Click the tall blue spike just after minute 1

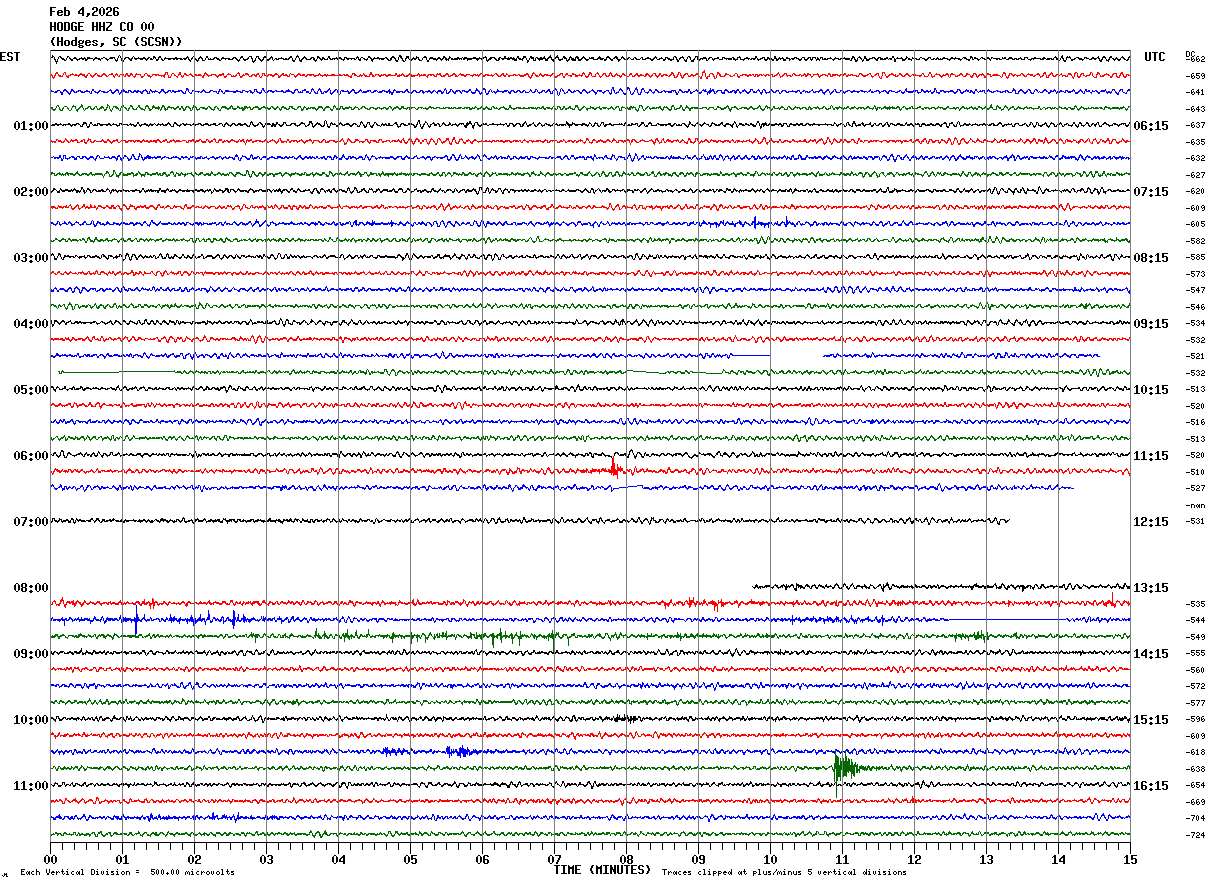click(x=136, y=621)
